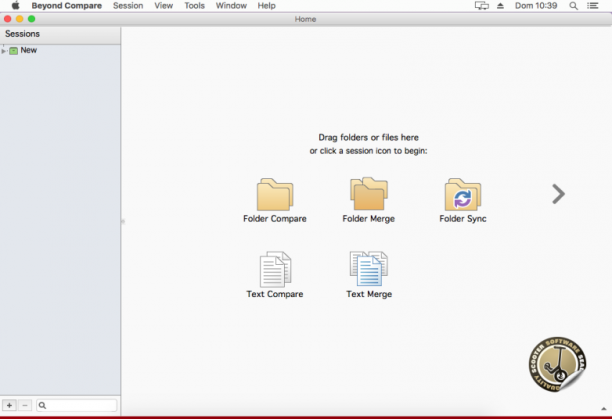The width and height of the screenshot is (612, 419).
Task: Open the Tools menu
Action: pyautogui.click(x=194, y=6)
